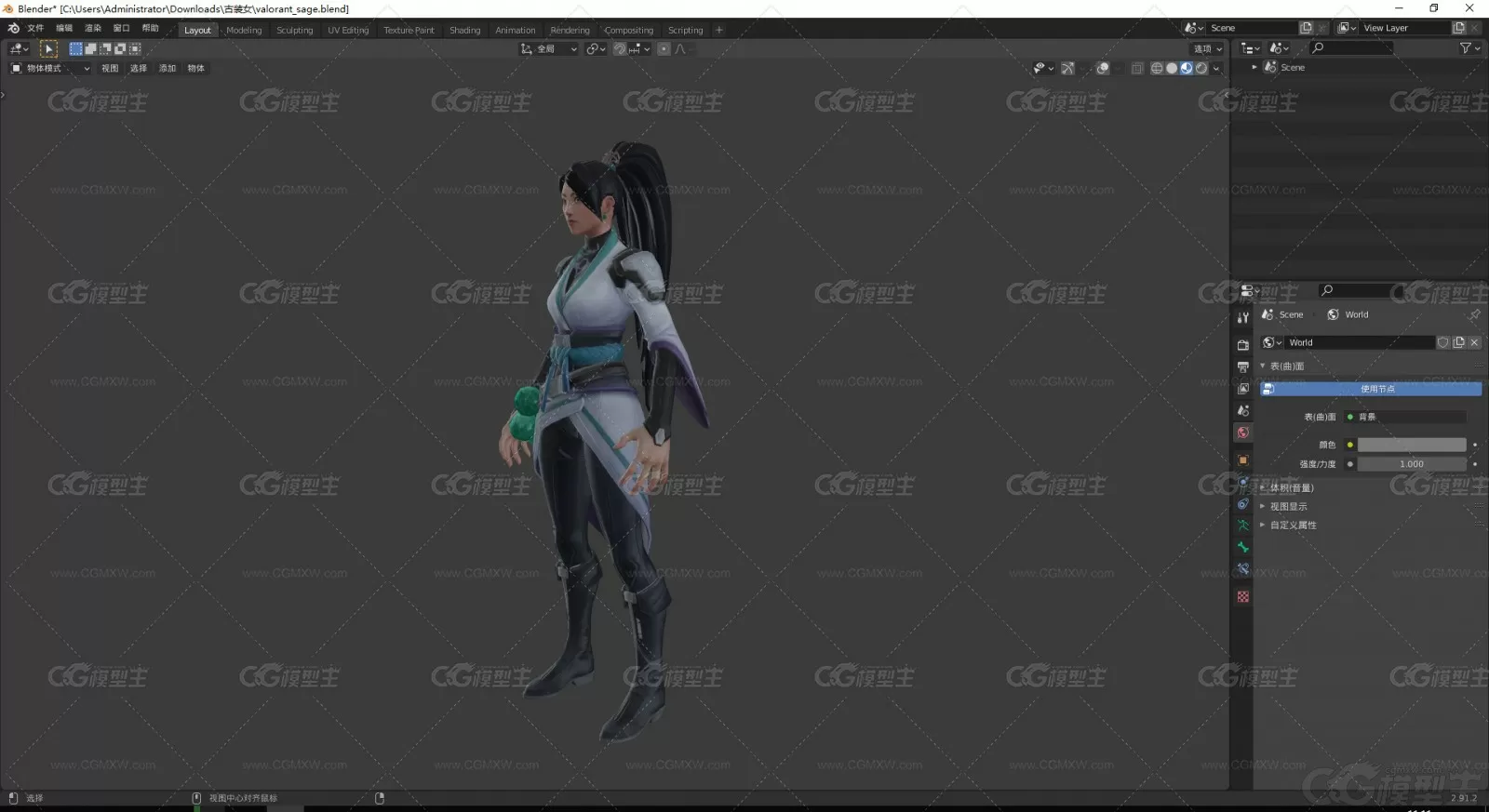The image size is (1489, 812).
Task: Open the viewport shading options dropdown
Action: 1216,68
